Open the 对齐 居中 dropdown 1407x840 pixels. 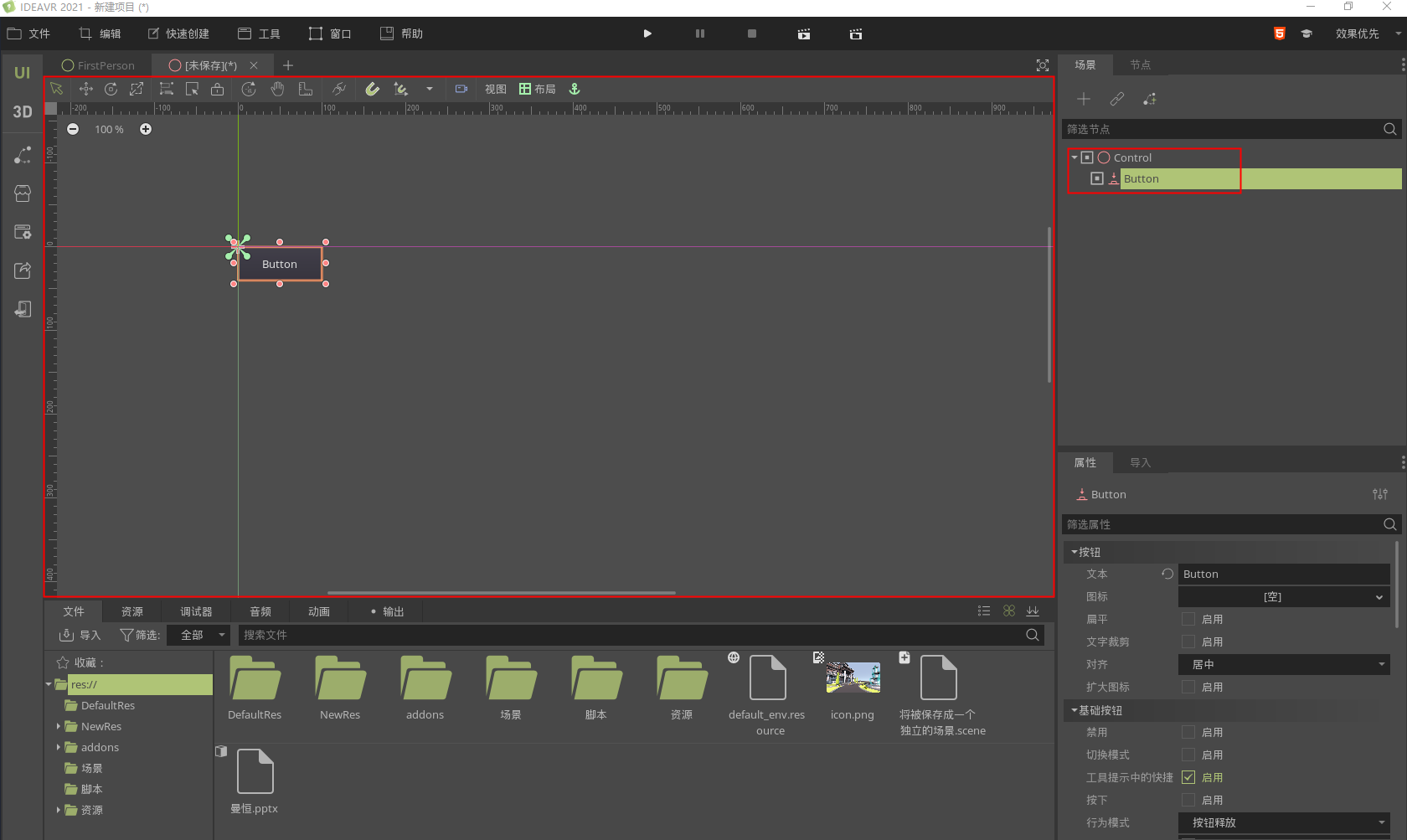(x=1284, y=664)
